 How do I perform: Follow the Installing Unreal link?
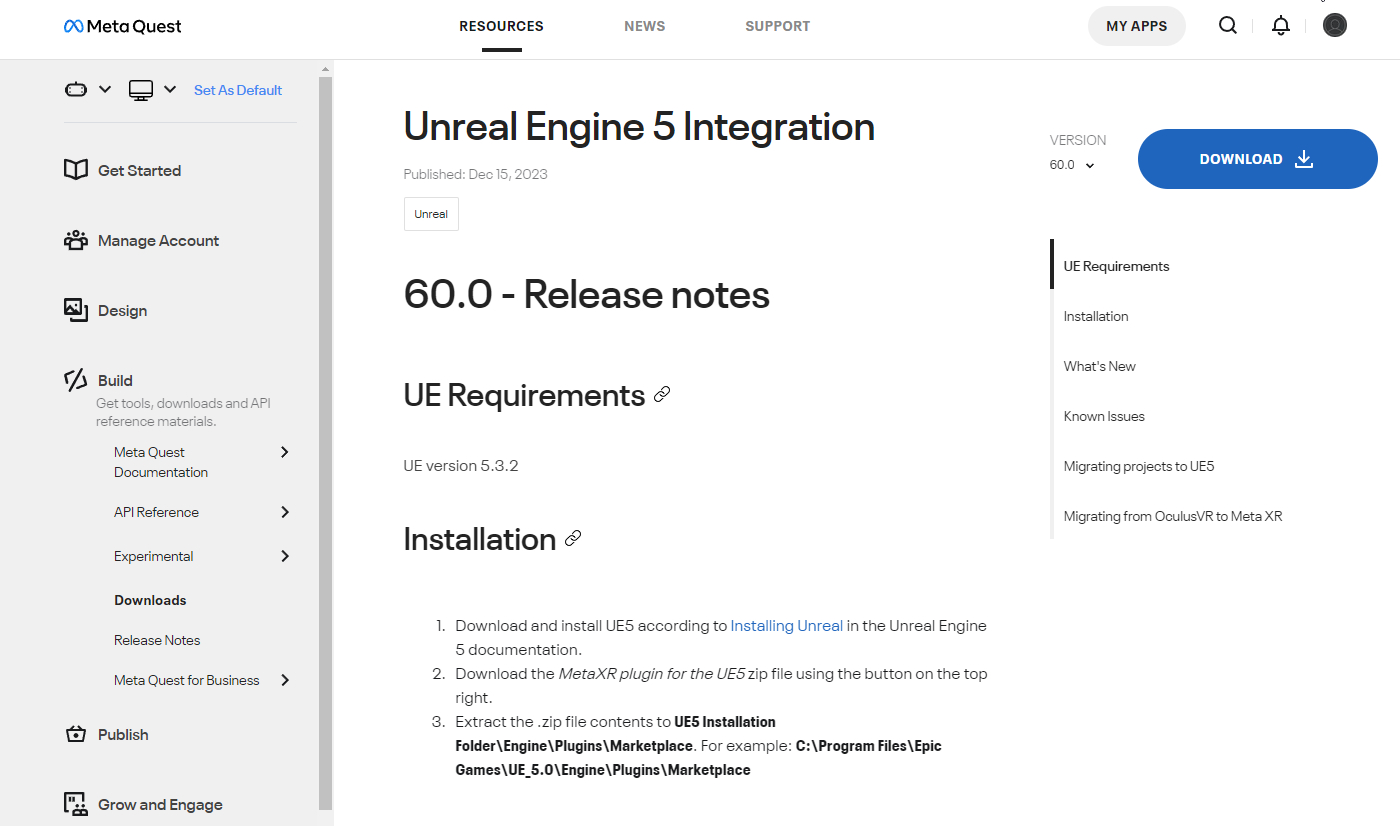786,626
